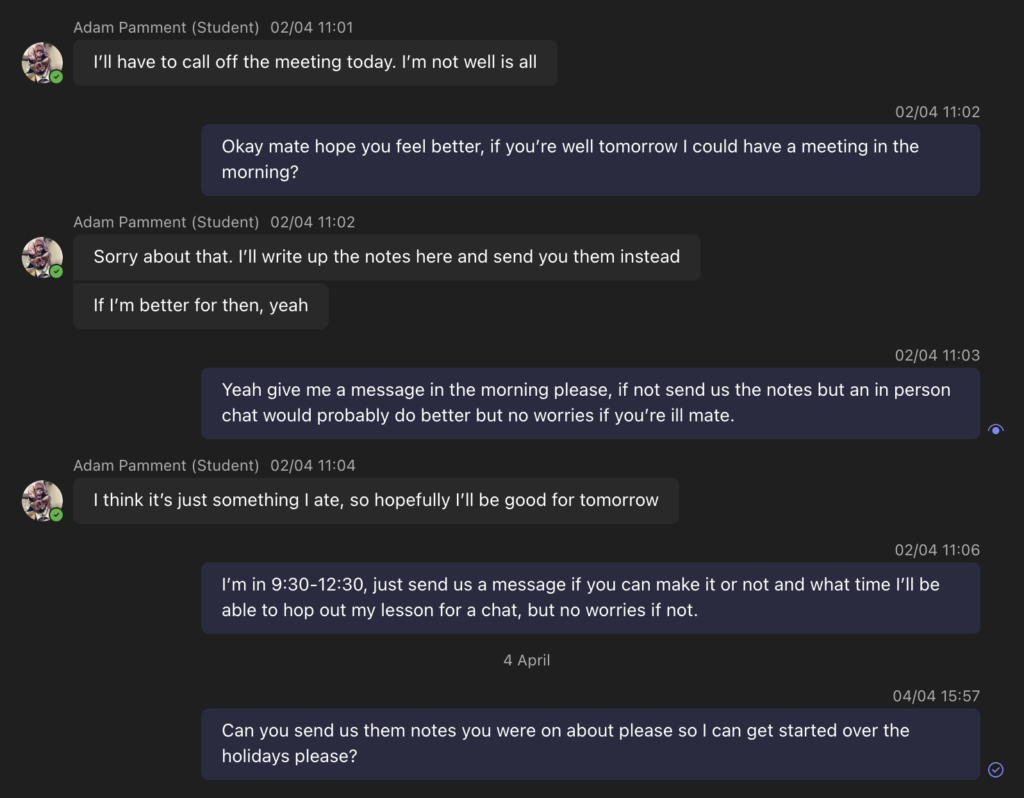
Task: Click the Adam Pamment name above the 11:04 message
Action: [x=166, y=466]
